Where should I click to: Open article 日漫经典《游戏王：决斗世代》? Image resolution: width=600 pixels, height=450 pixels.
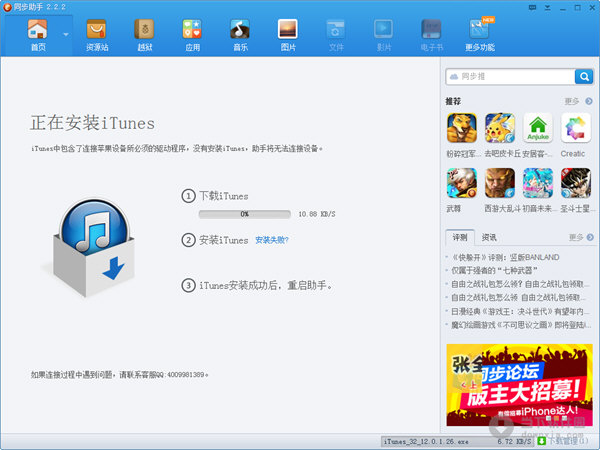(520, 311)
